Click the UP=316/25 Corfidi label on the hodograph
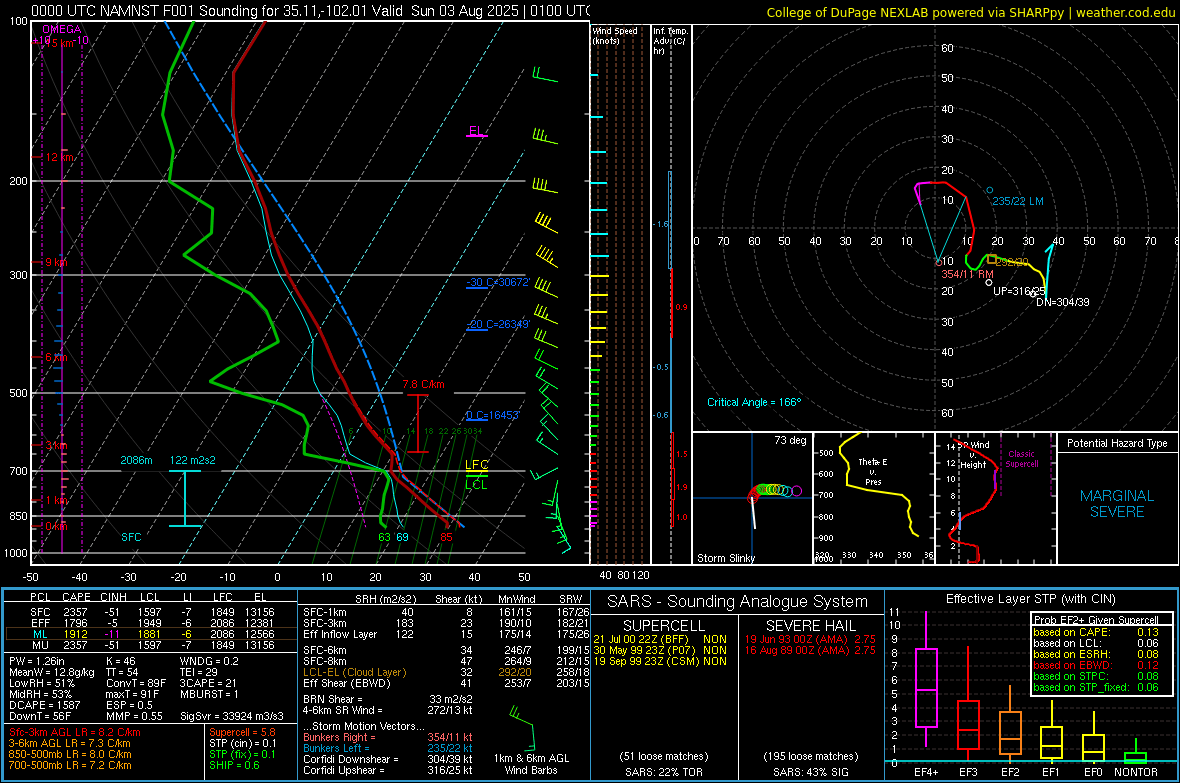The width and height of the screenshot is (1180, 783). click(x=1019, y=291)
